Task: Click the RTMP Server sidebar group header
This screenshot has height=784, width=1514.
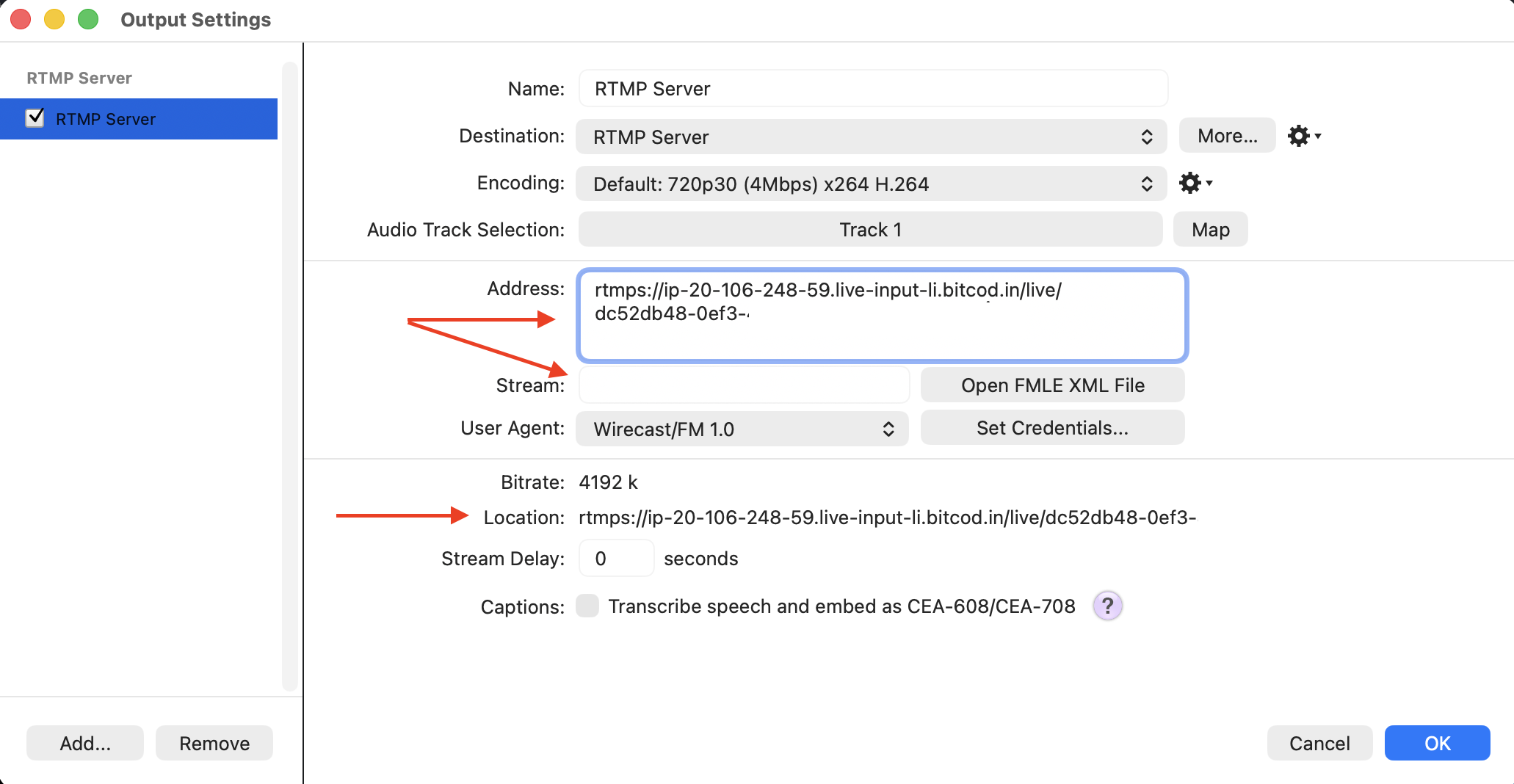Action: click(79, 78)
